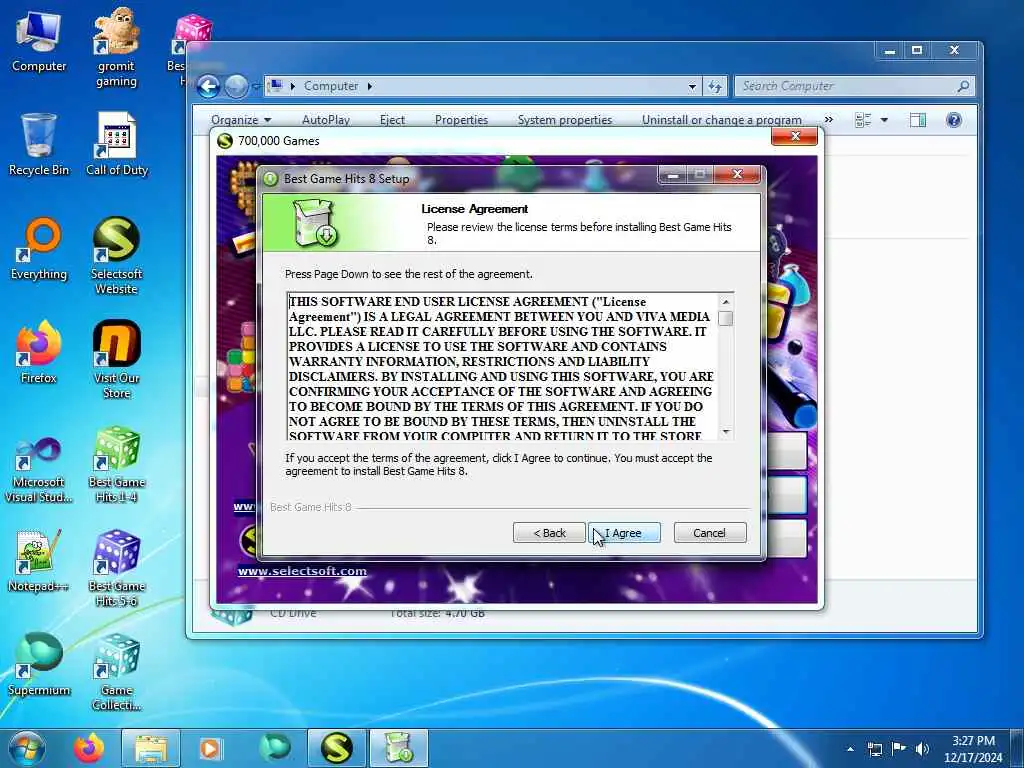
Task: Click the Windows Start orb
Action: 27,748
